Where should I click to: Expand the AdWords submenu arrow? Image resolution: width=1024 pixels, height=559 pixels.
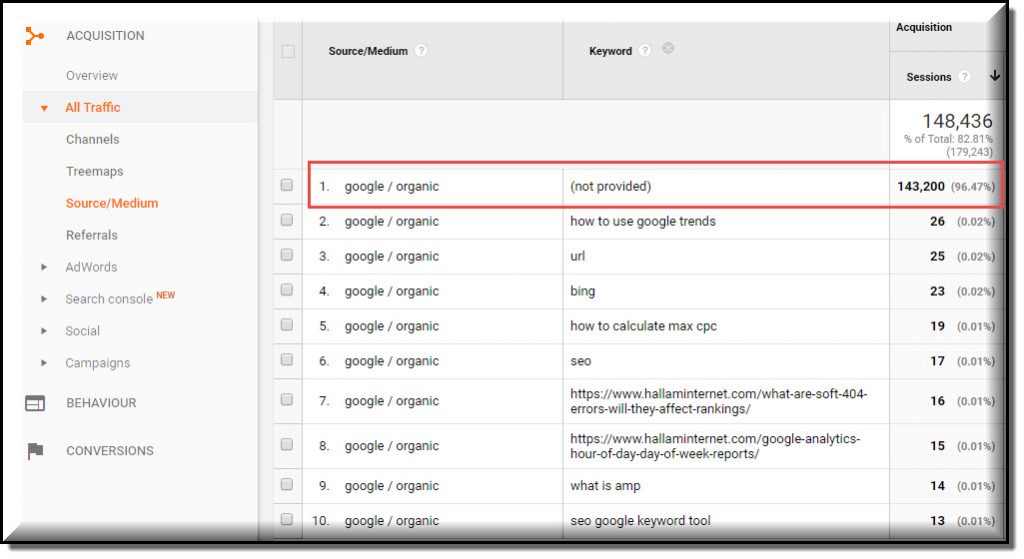pos(44,267)
